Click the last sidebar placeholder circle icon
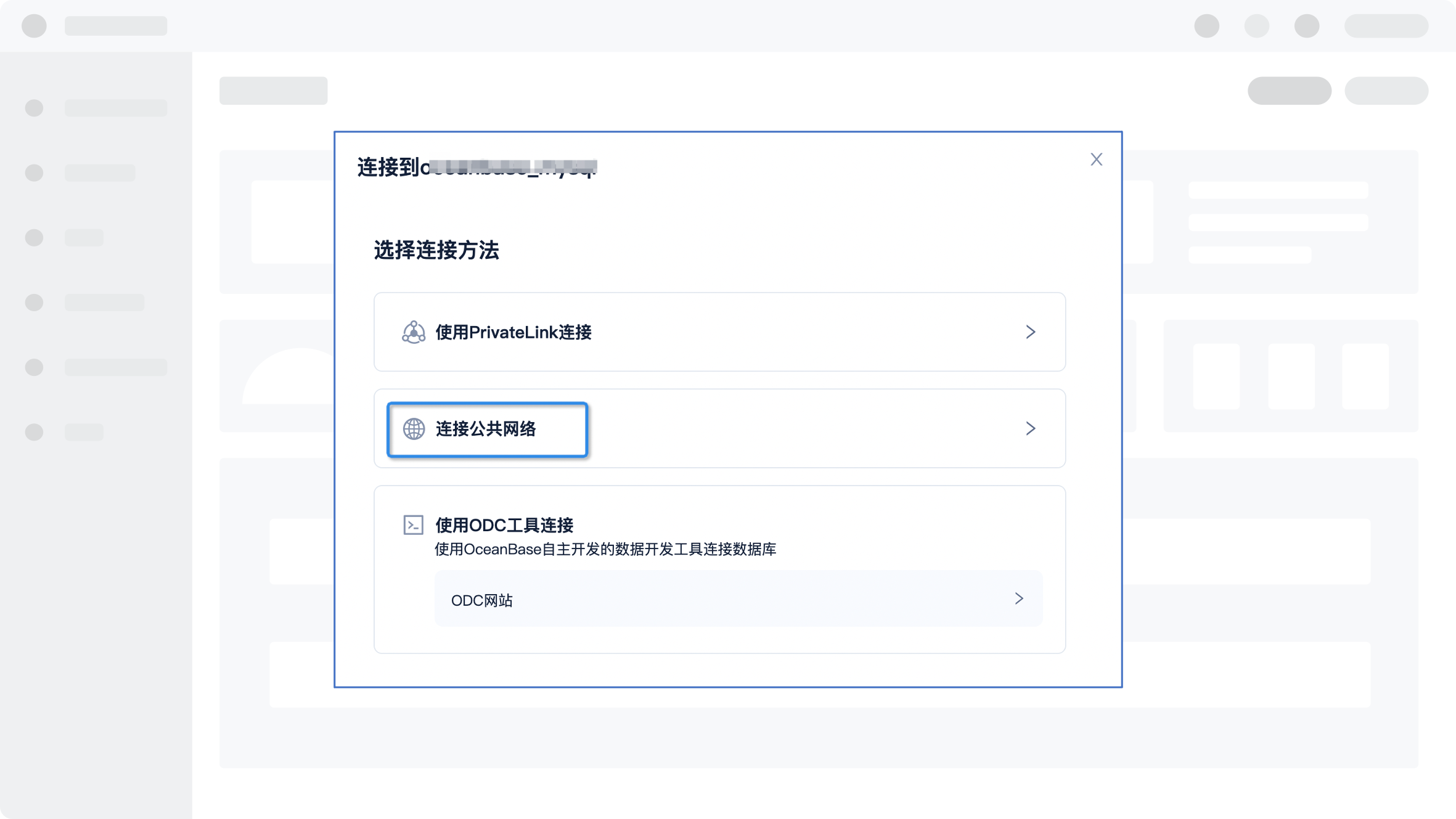This screenshot has width=1456, height=819. point(34,432)
